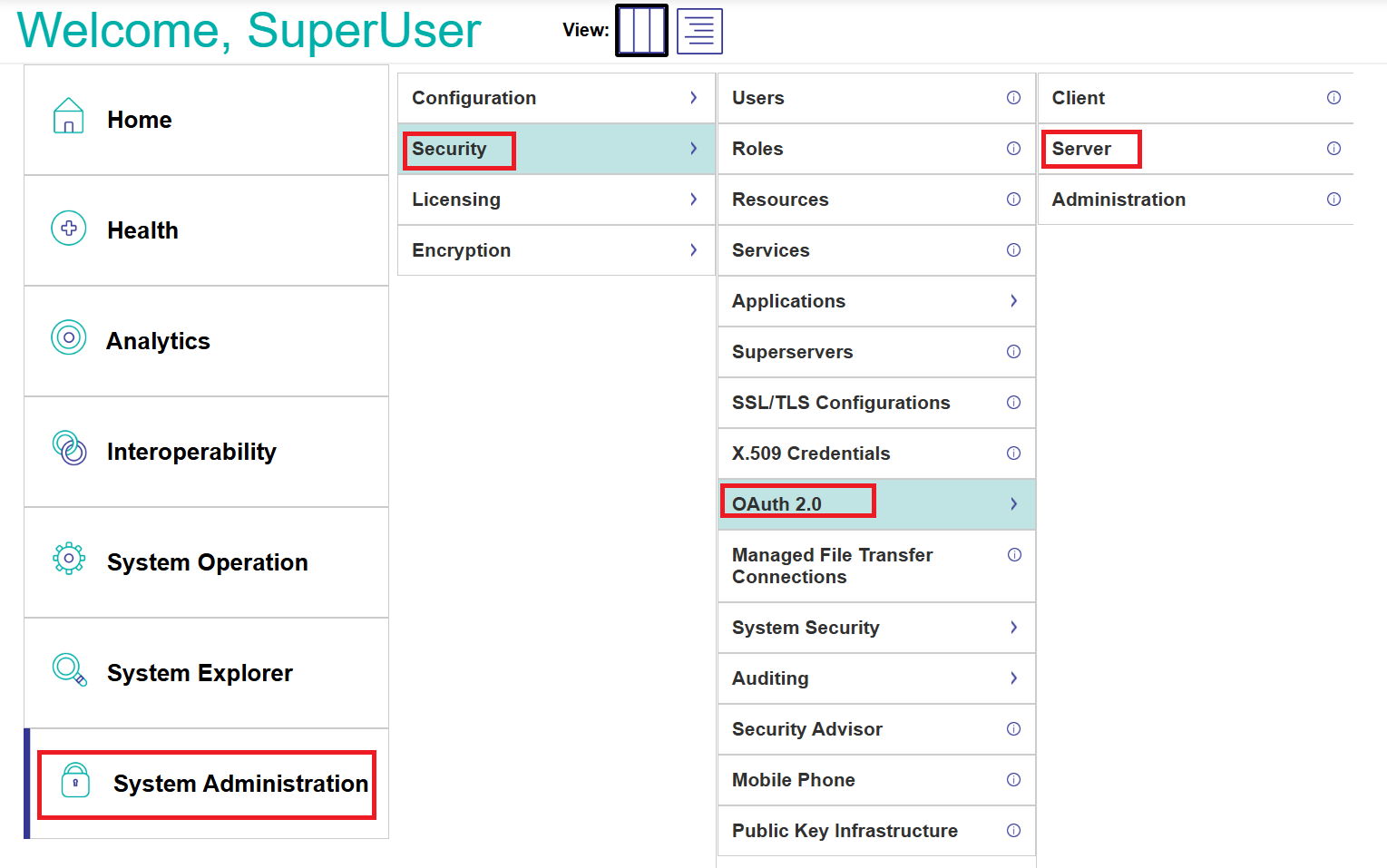The image size is (1387, 868).
Task: Switch to the list view layout
Action: click(x=699, y=31)
